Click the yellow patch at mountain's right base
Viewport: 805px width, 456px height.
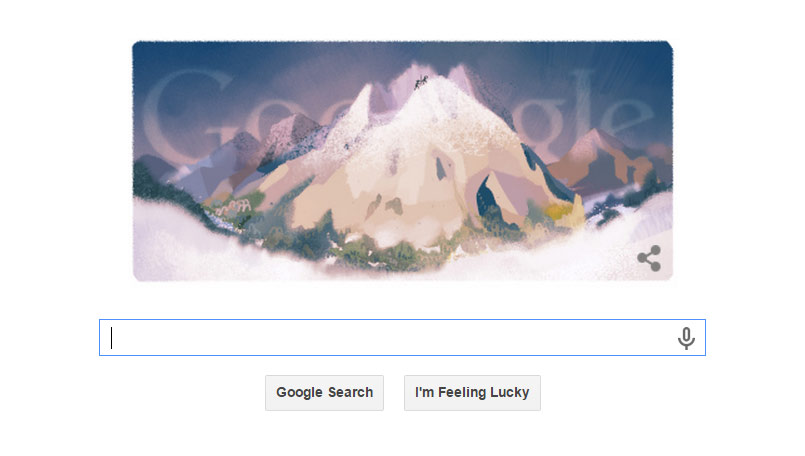[x=557, y=211]
